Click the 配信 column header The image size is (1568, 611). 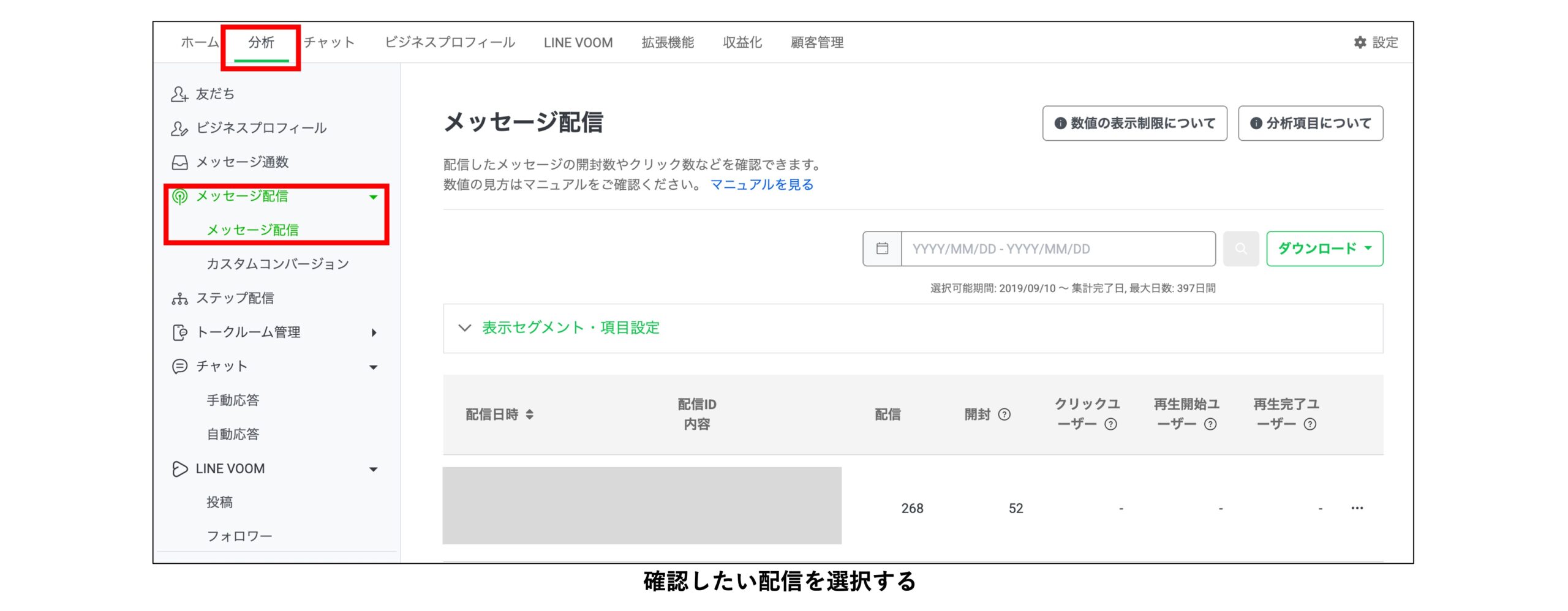888,414
